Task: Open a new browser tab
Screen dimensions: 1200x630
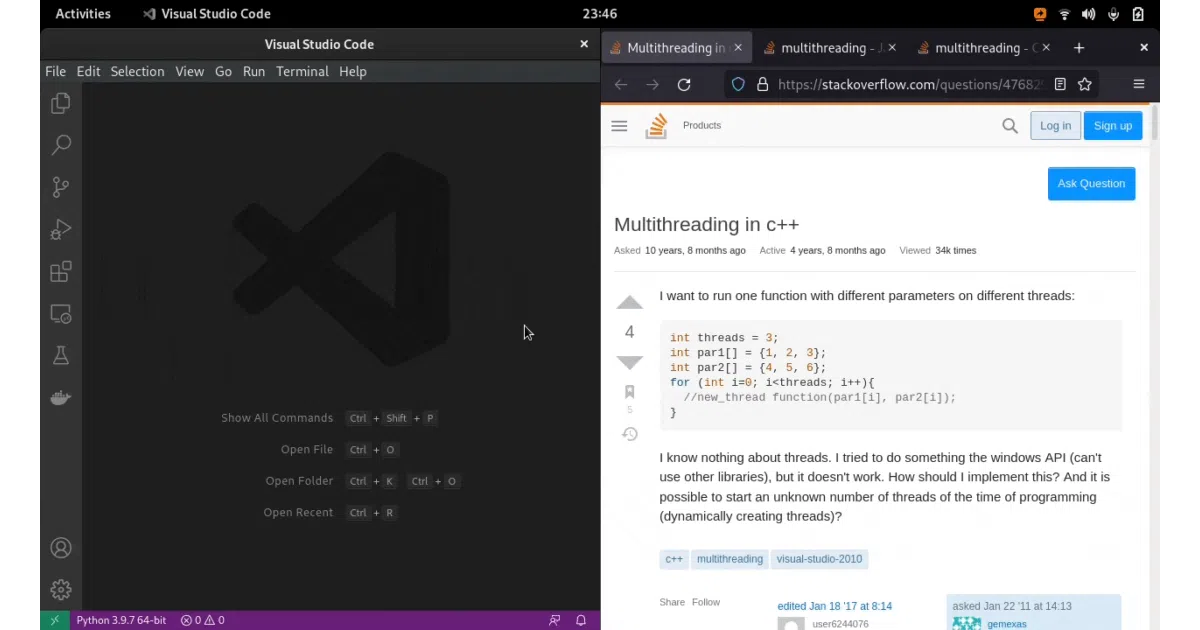Action: tap(1079, 48)
